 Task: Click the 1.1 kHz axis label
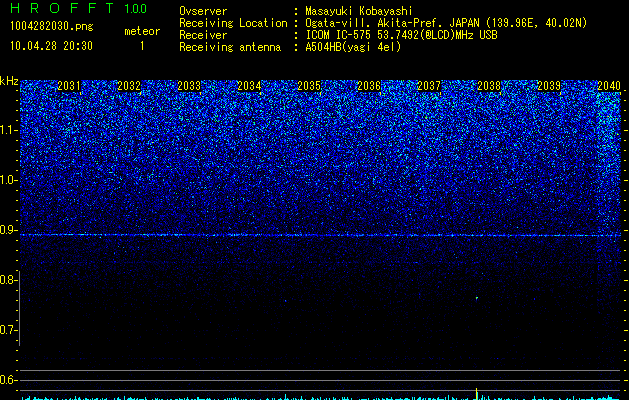click(x=9, y=130)
